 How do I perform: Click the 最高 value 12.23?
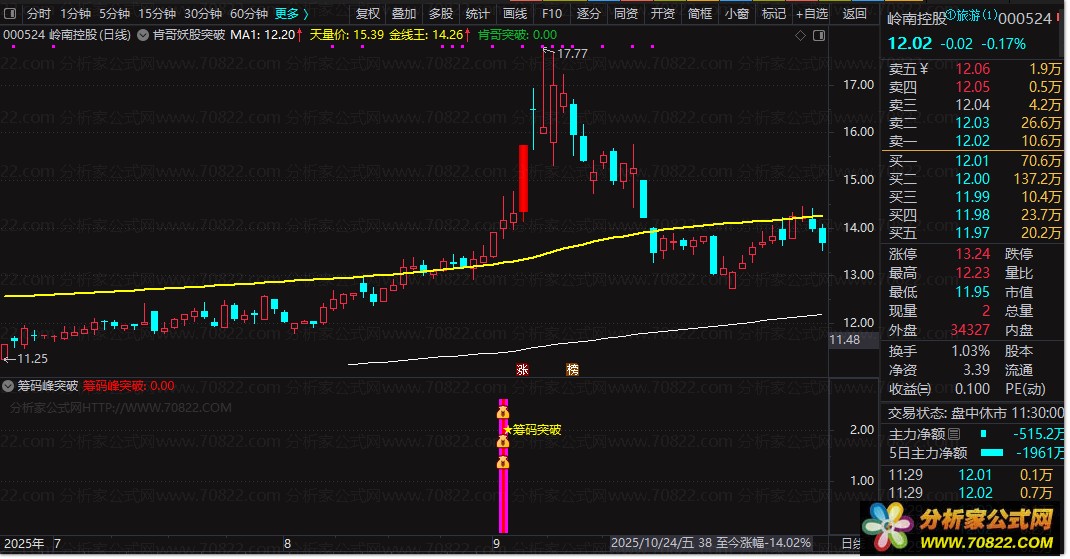[972, 273]
